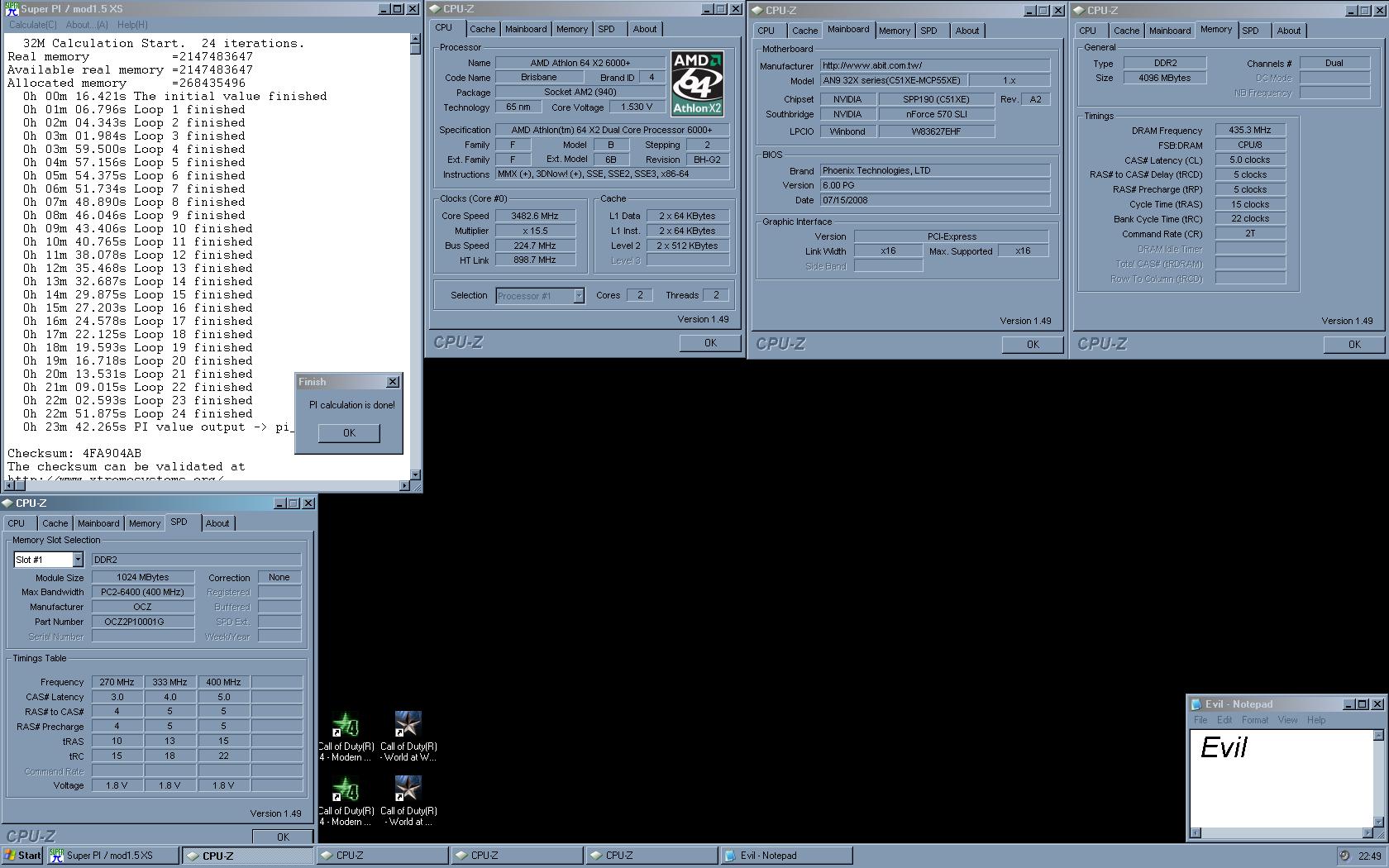Click OK in the SPD CPU-Z window
The width and height of the screenshot is (1389, 868).
[283, 837]
